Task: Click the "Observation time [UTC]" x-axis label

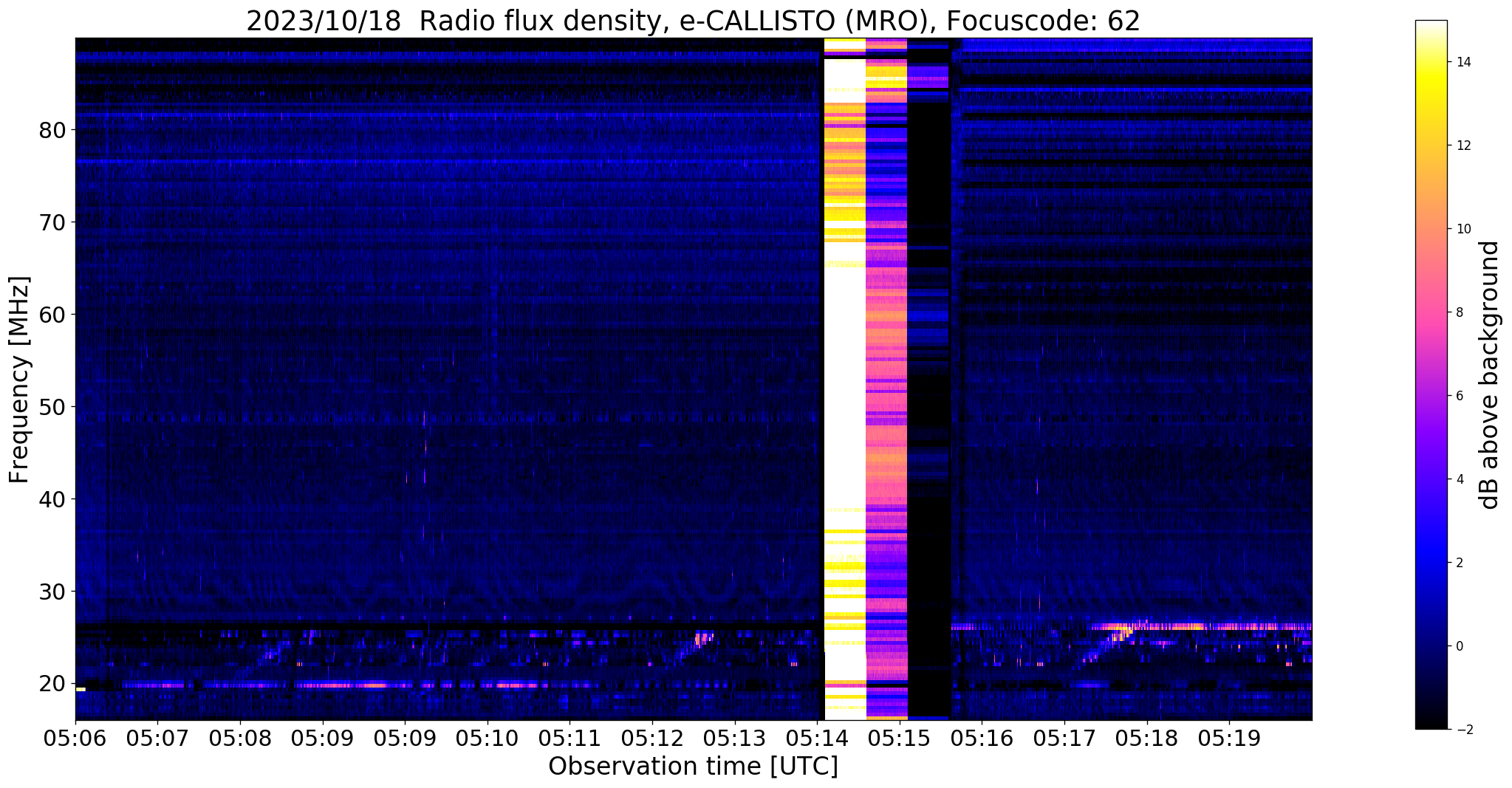Action: [693, 766]
